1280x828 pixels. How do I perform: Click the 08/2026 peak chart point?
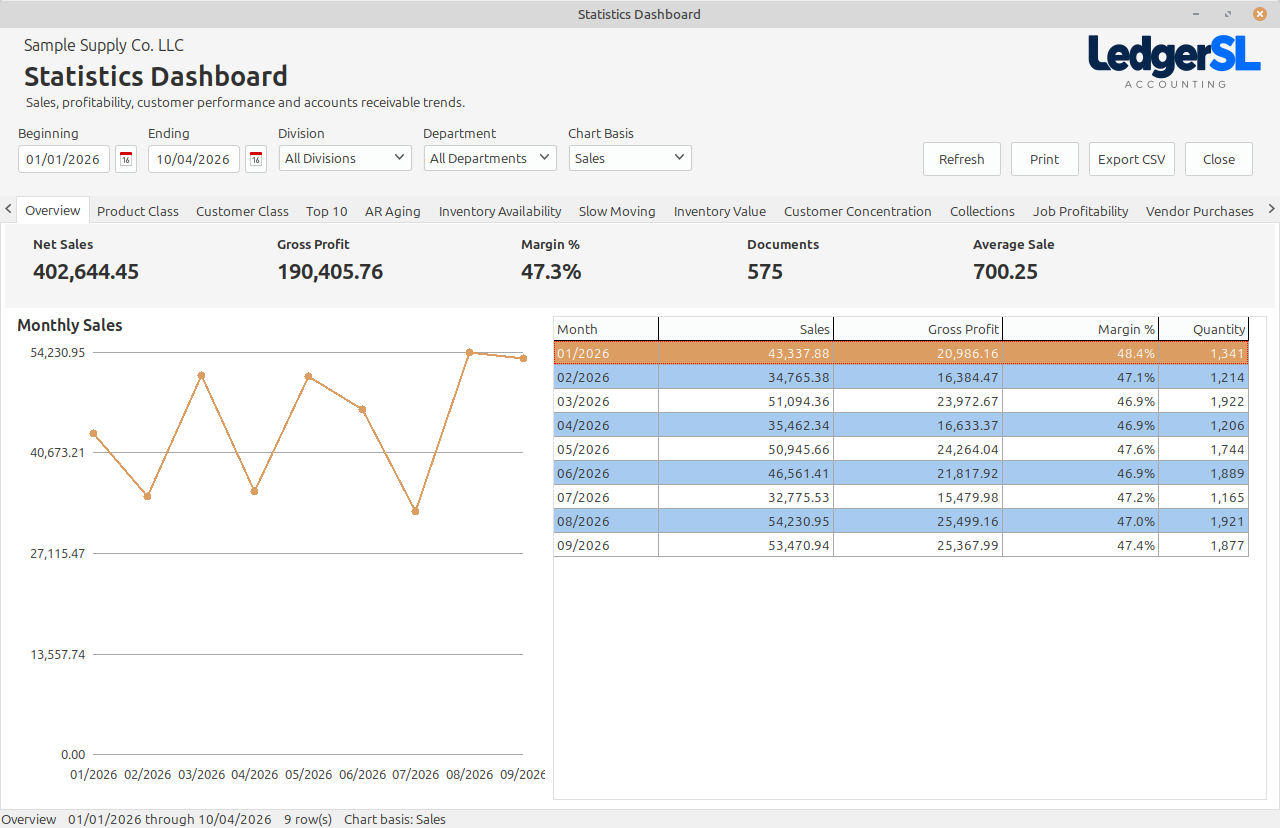tap(469, 352)
